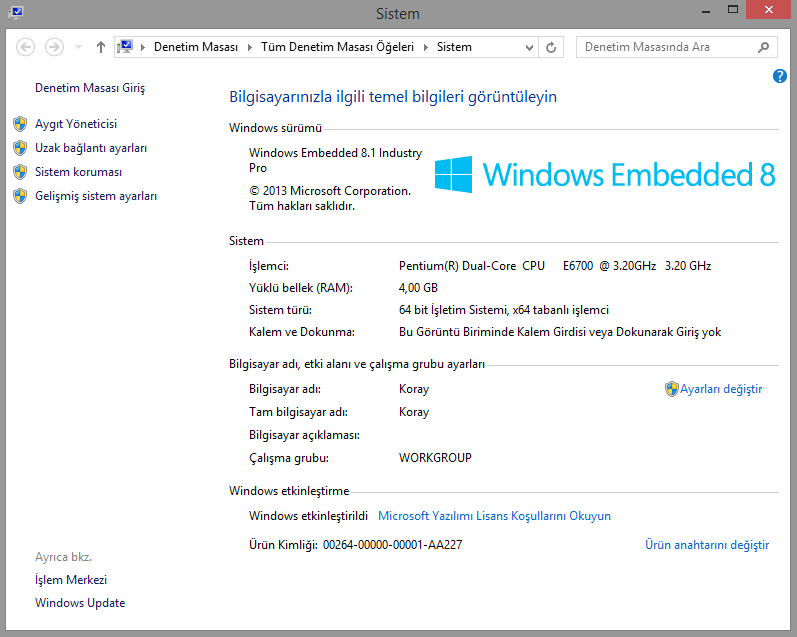
Task: Click the computer icon in address bar
Action: click(x=125, y=47)
